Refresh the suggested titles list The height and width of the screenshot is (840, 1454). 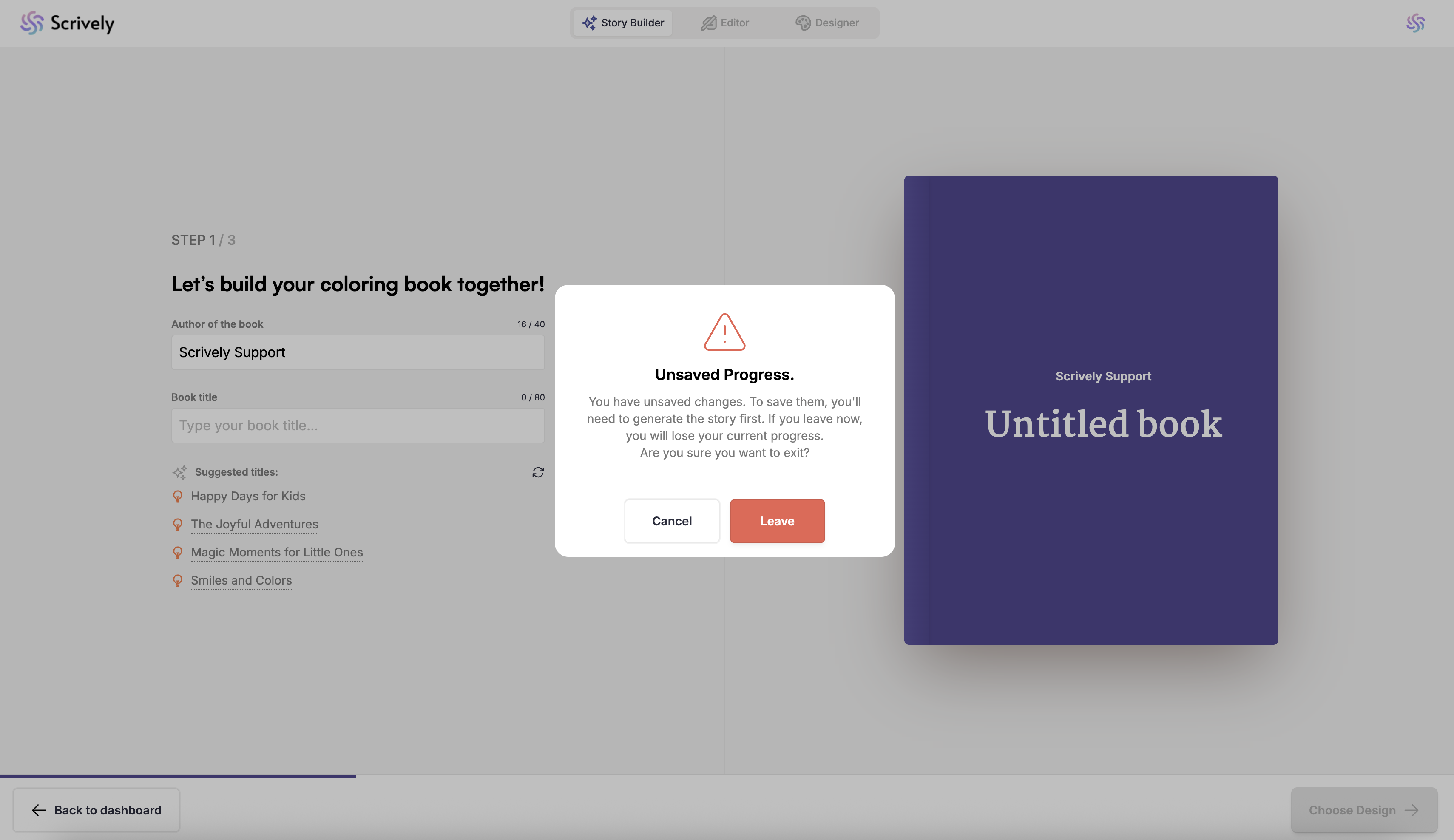tap(538, 473)
